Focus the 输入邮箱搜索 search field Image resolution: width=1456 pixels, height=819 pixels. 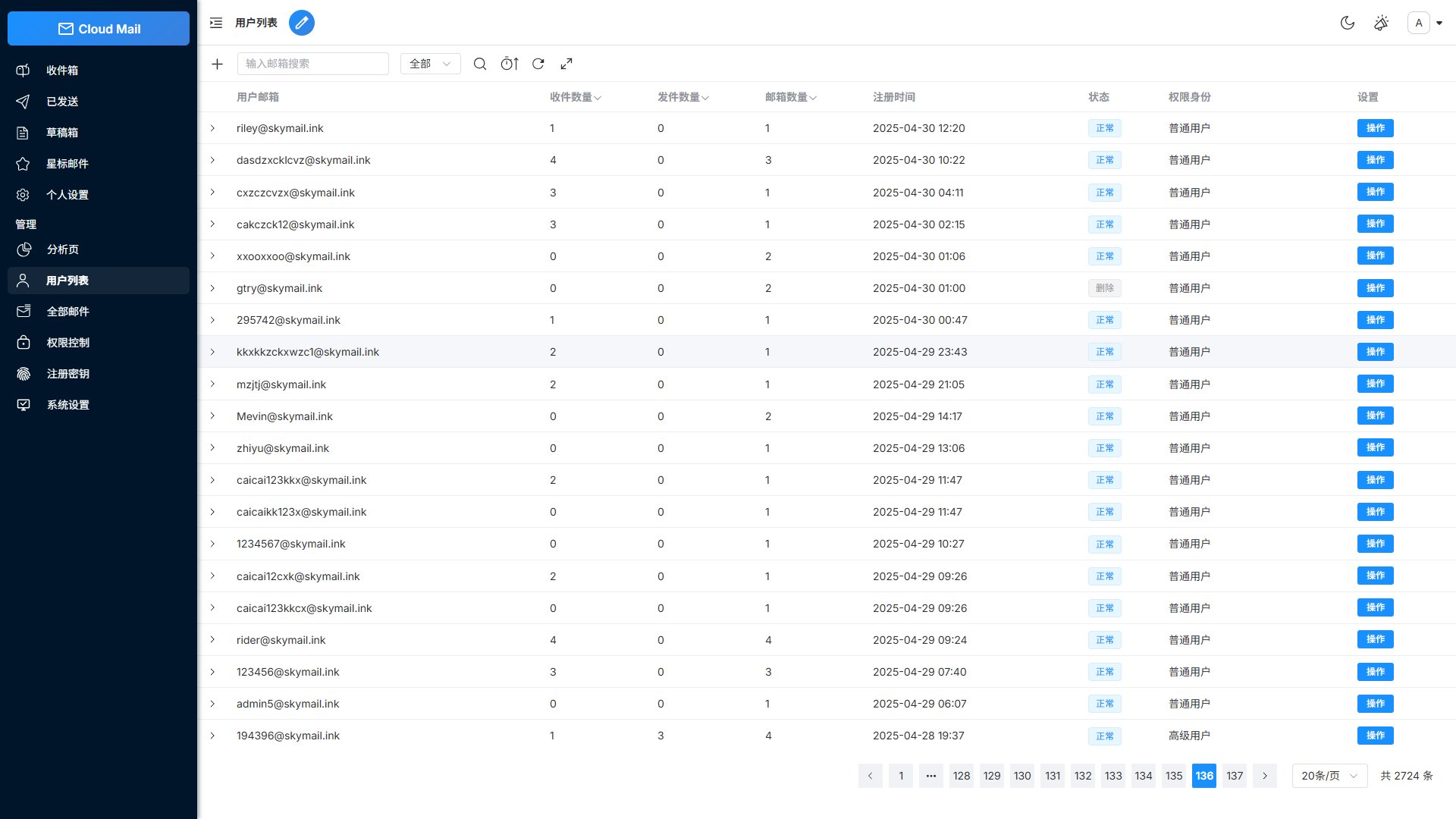312,64
